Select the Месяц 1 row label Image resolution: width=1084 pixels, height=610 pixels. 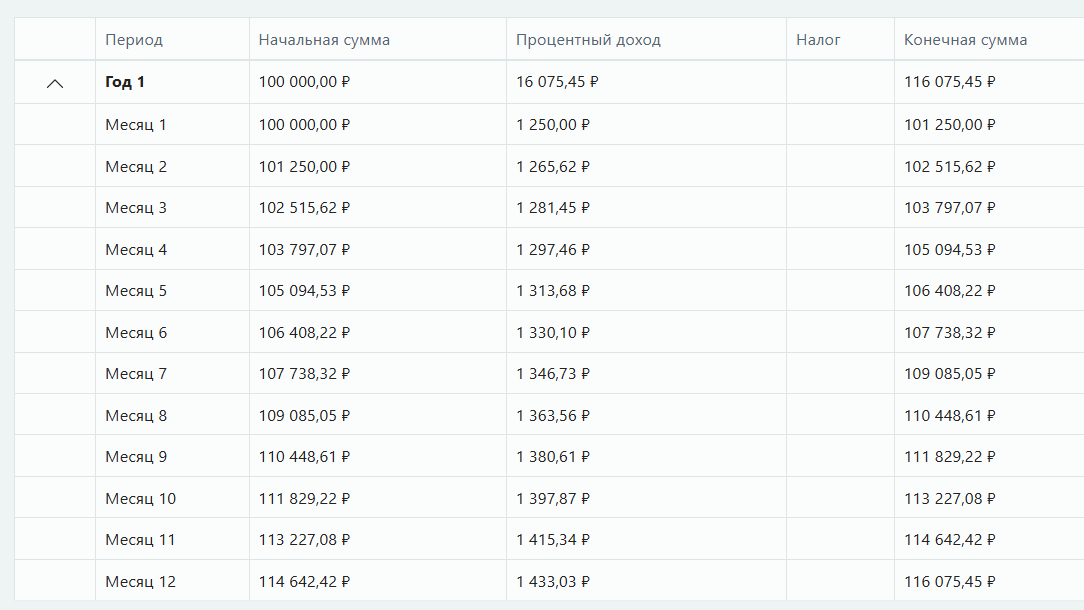coord(136,125)
